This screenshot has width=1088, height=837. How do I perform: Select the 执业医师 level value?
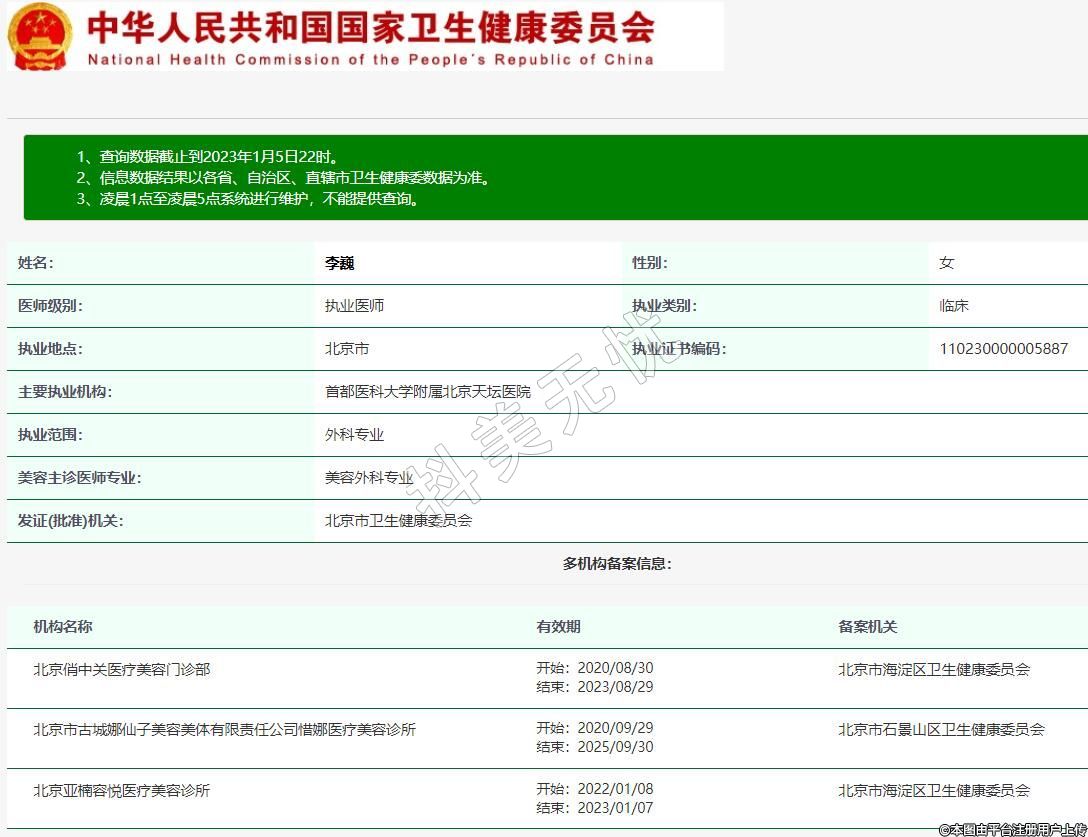[354, 306]
